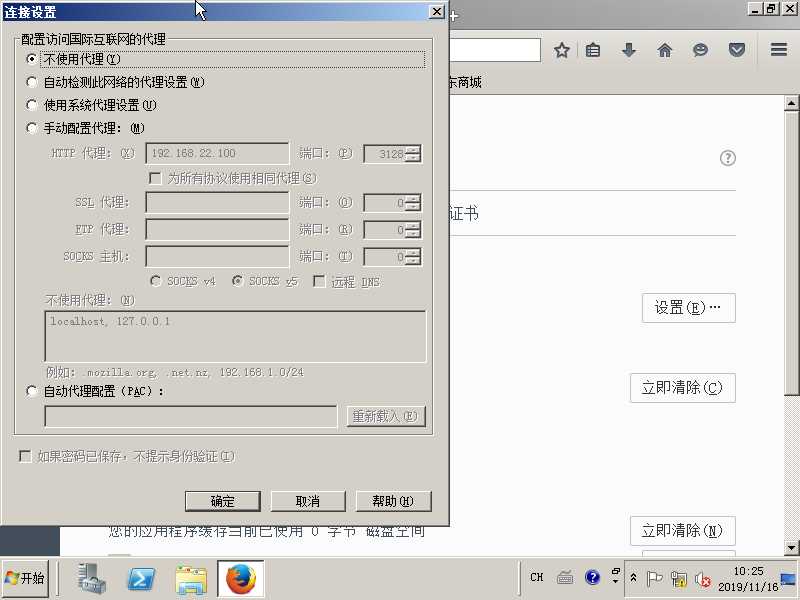Click 取消 to cancel the dialog
The height and width of the screenshot is (600, 800).
308,501
